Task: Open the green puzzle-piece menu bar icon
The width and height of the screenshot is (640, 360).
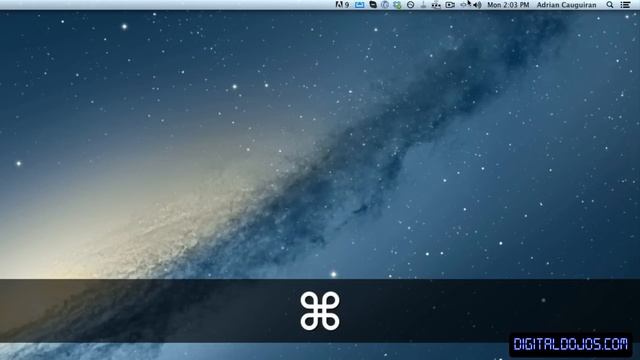Action: [397, 5]
